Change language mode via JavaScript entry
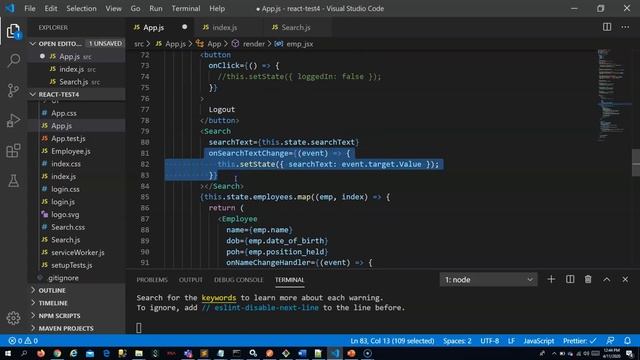 (x=538, y=341)
